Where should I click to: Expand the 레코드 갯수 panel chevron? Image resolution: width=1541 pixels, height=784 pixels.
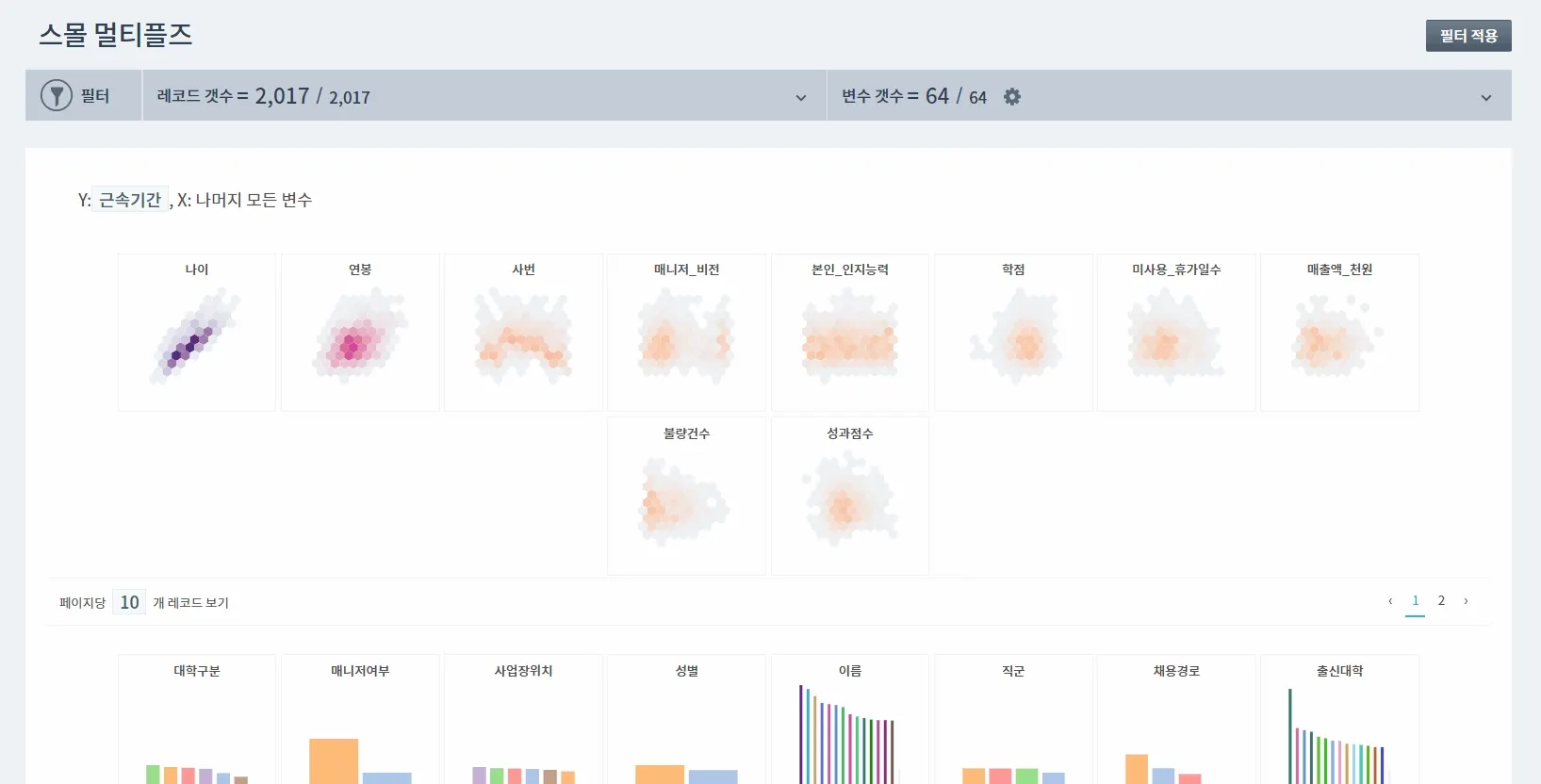tap(801, 97)
